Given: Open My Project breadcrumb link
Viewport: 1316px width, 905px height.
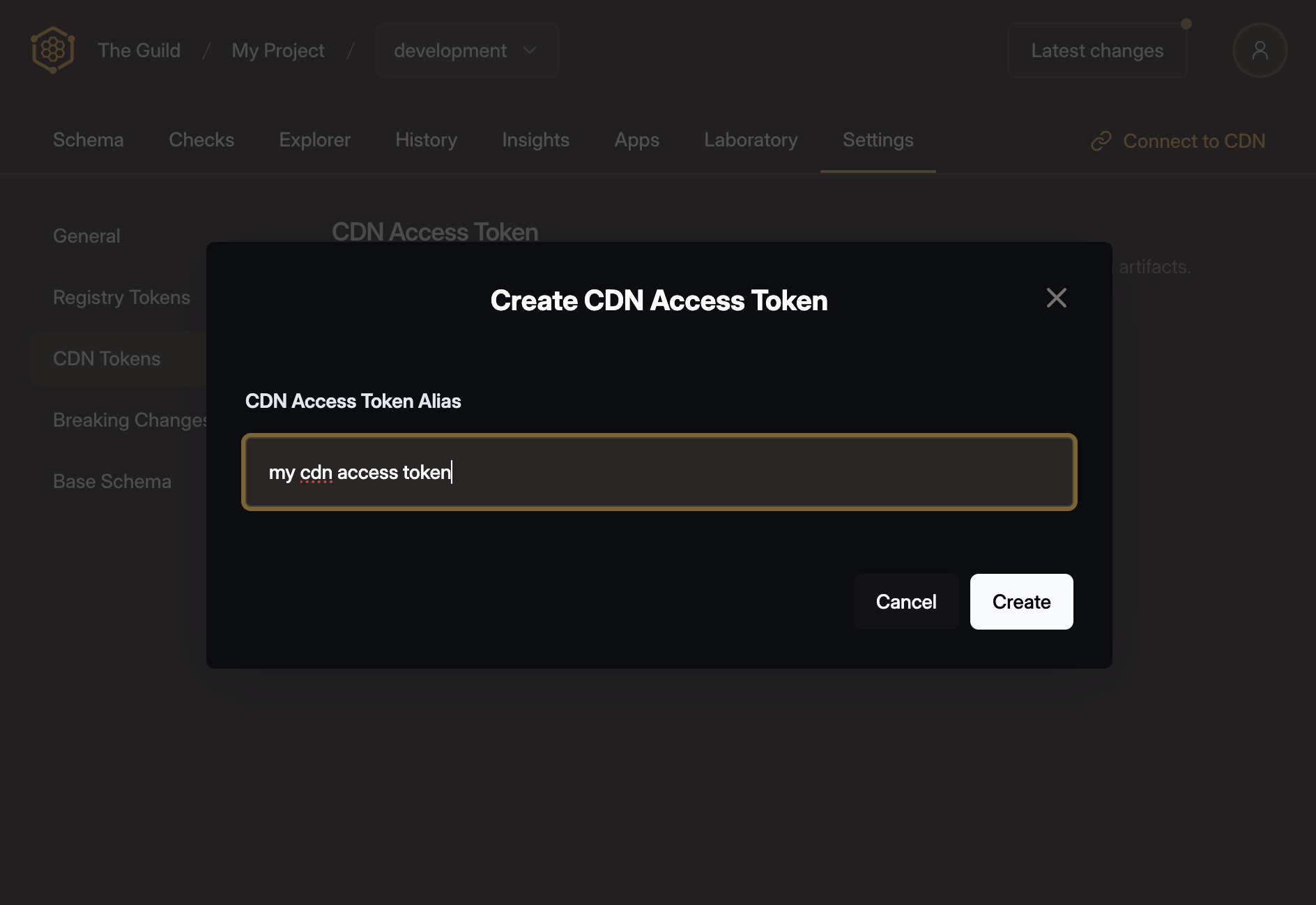Looking at the screenshot, I should (x=277, y=50).
